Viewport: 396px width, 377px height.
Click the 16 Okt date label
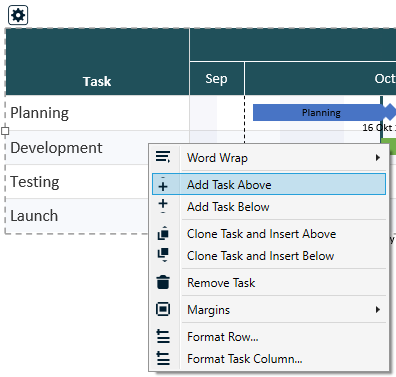379,127
